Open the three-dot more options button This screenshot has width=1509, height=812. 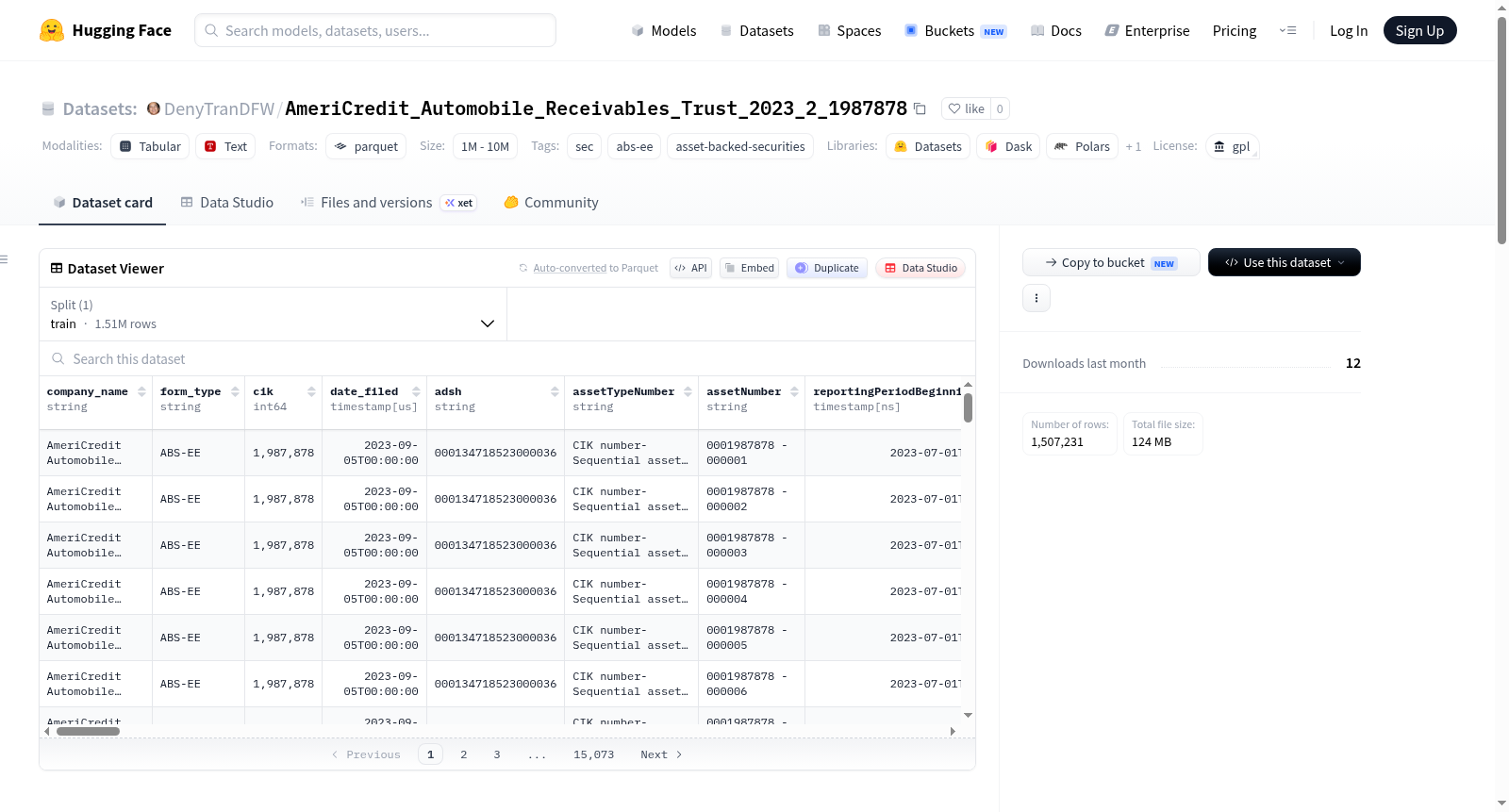click(x=1036, y=298)
